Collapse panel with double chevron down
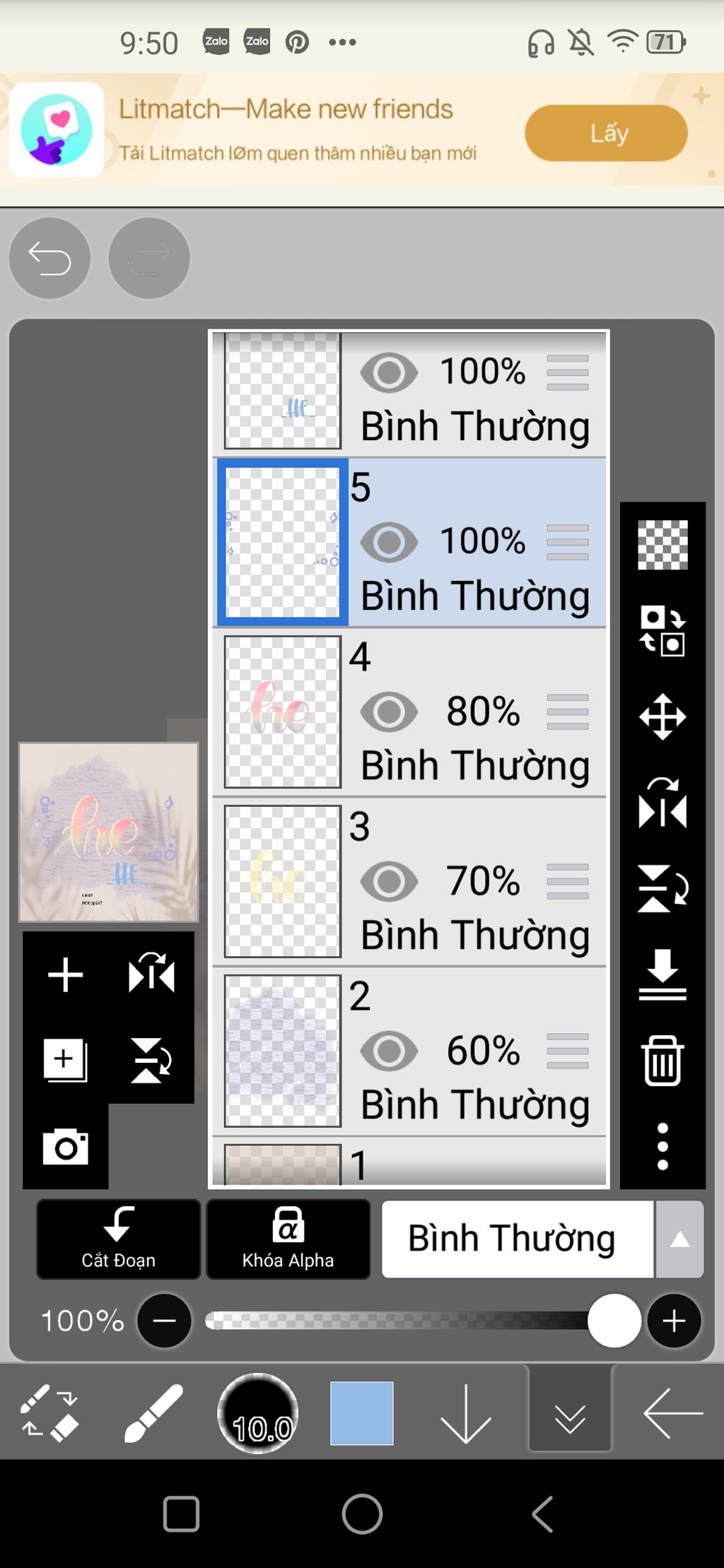Viewport: 724px width, 1568px height. [570, 1413]
